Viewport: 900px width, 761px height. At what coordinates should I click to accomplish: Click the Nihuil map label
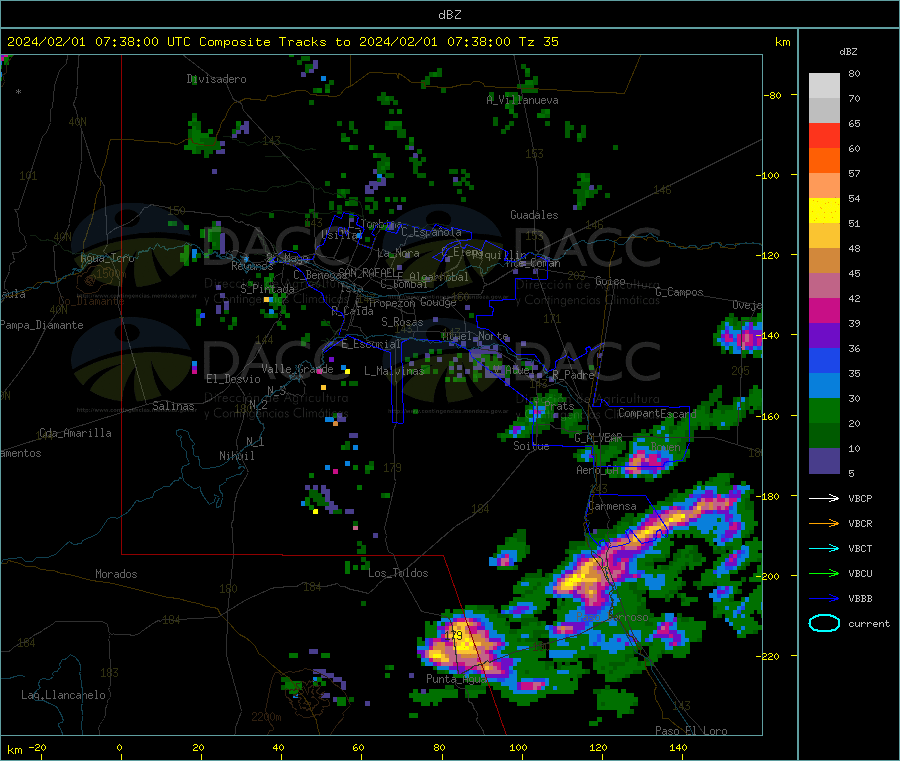[236, 456]
